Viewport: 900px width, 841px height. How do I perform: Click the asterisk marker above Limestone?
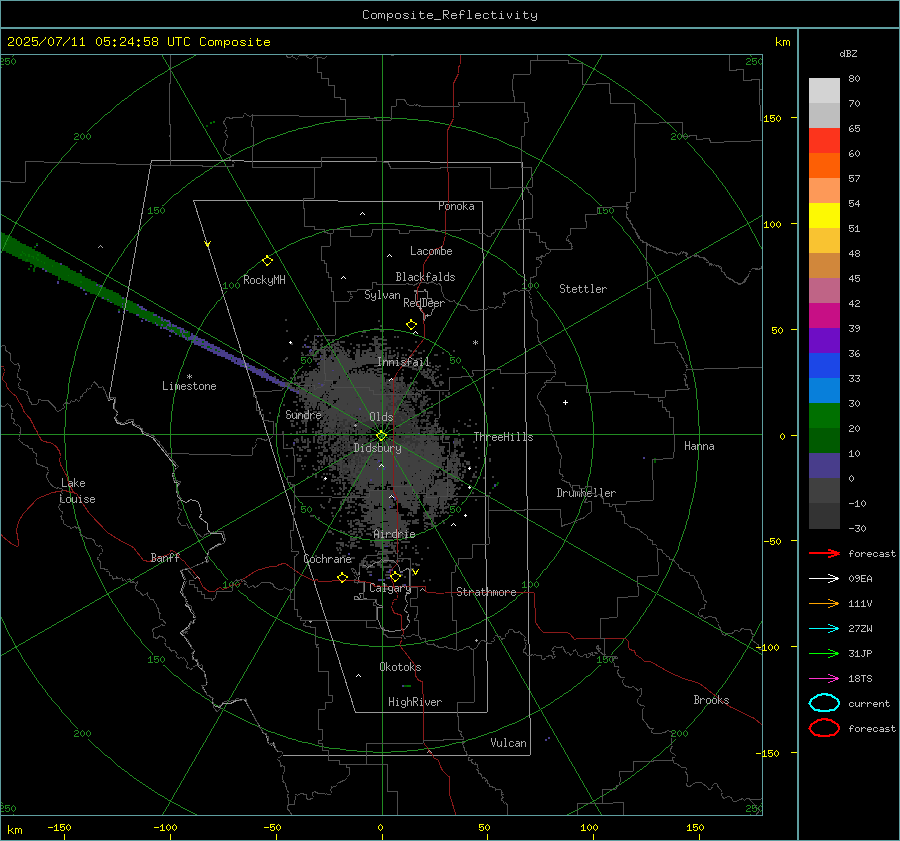(x=189, y=377)
